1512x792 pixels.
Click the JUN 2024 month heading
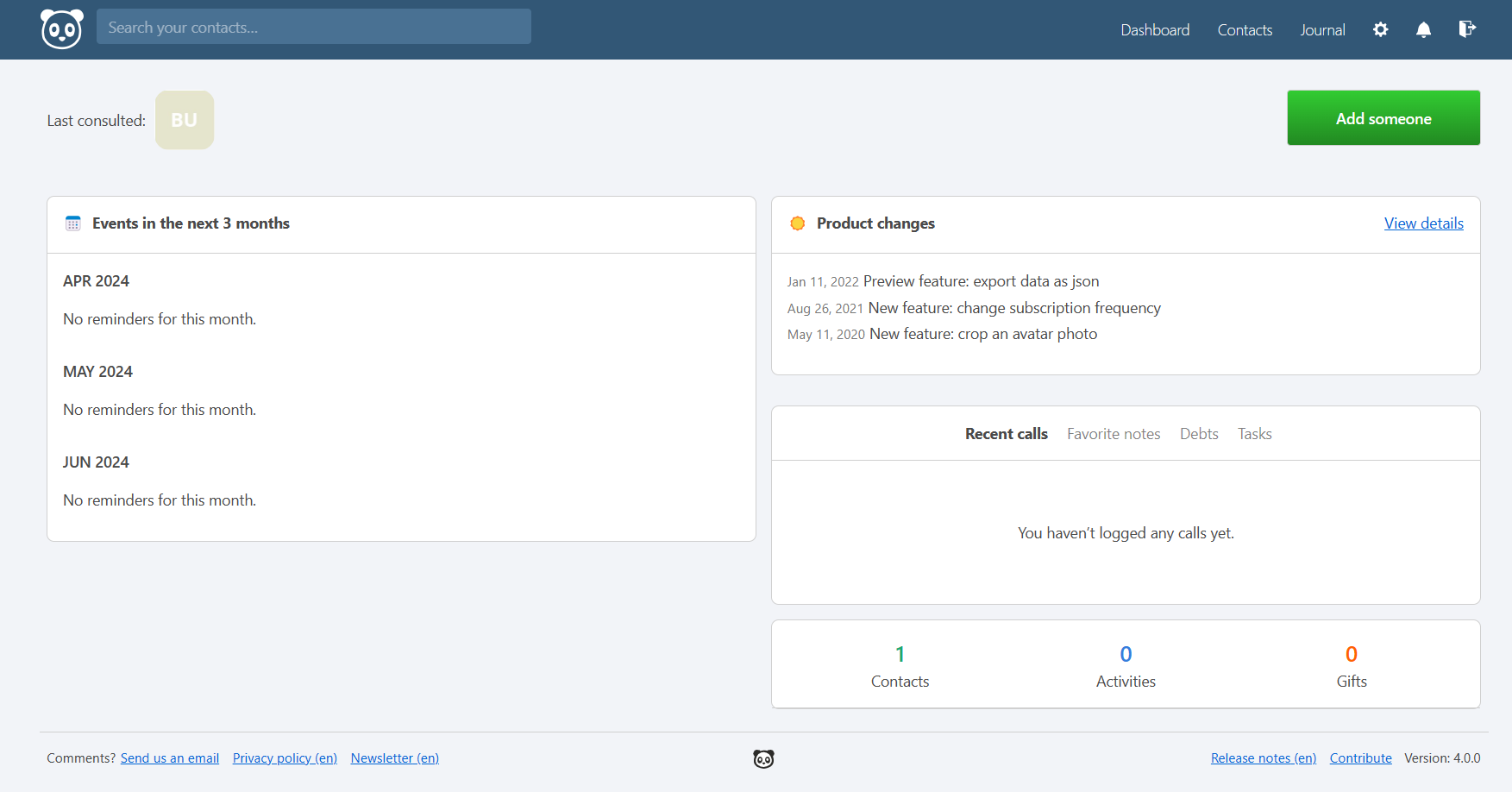coord(96,462)
